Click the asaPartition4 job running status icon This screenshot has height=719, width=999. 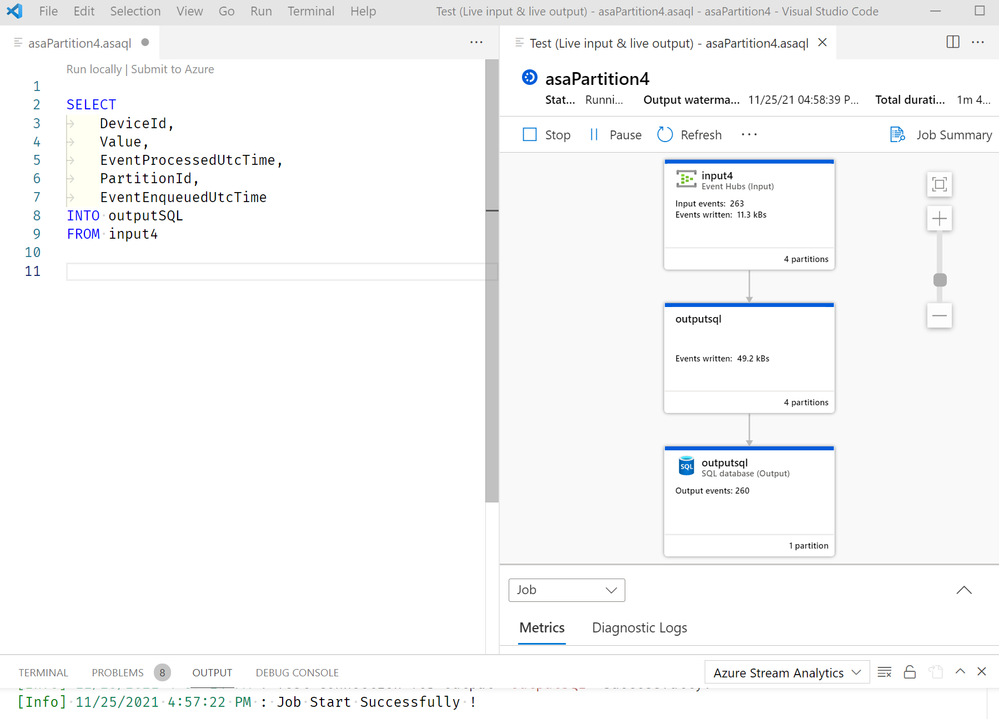point(529,78)
